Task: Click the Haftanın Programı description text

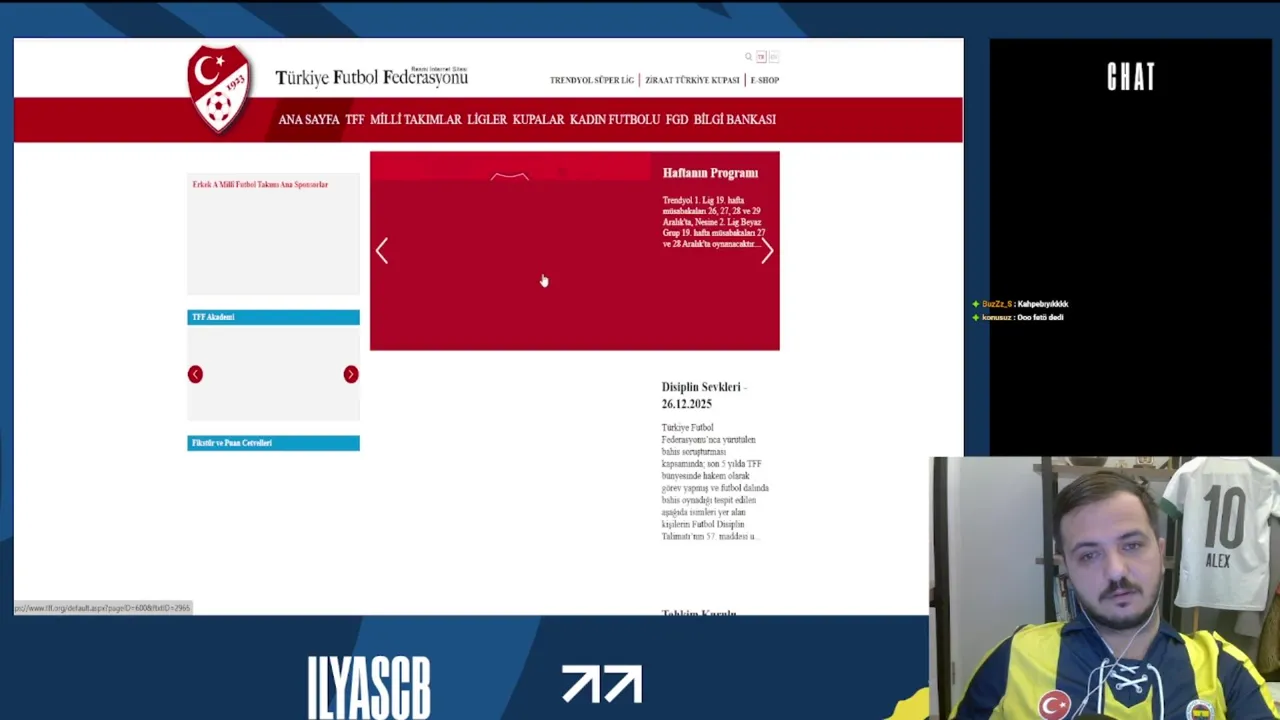Action: click(713, 222)
